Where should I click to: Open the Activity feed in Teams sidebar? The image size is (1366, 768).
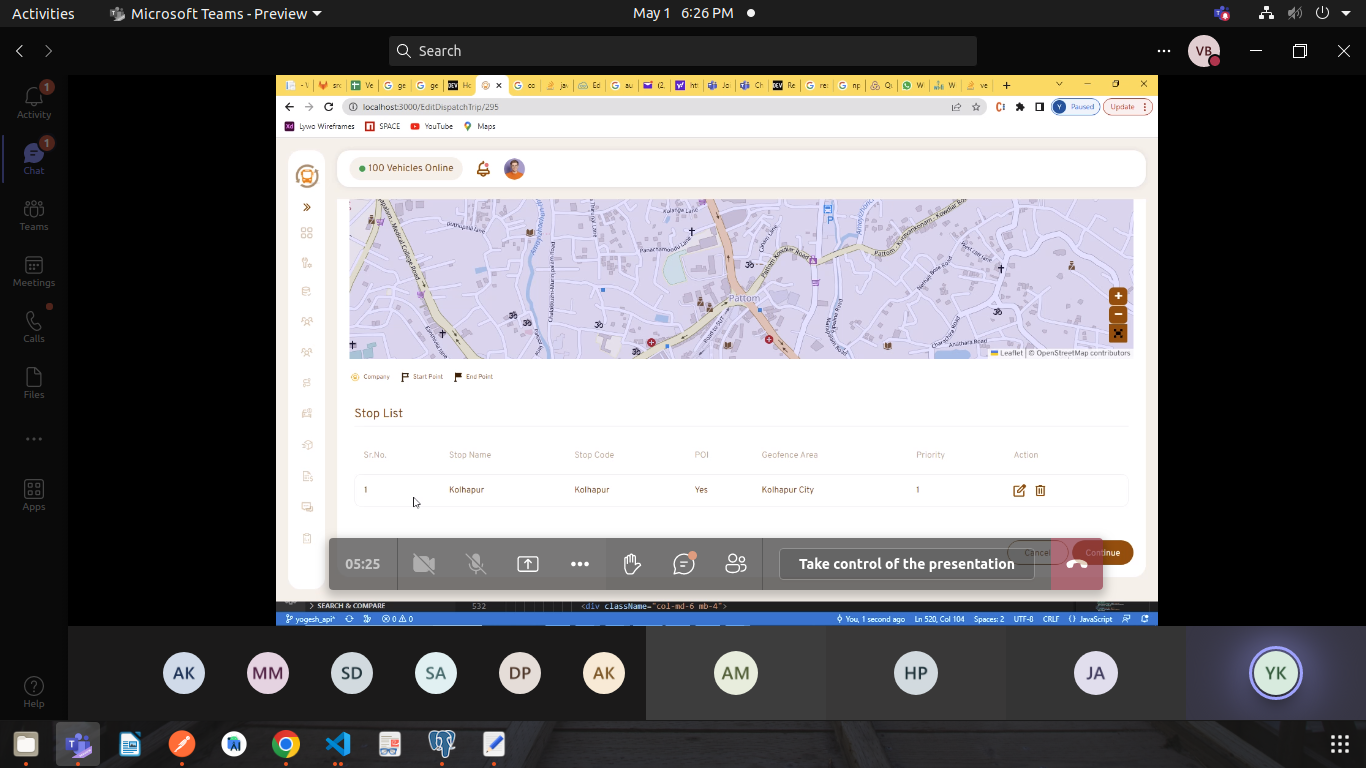[34, 101]
